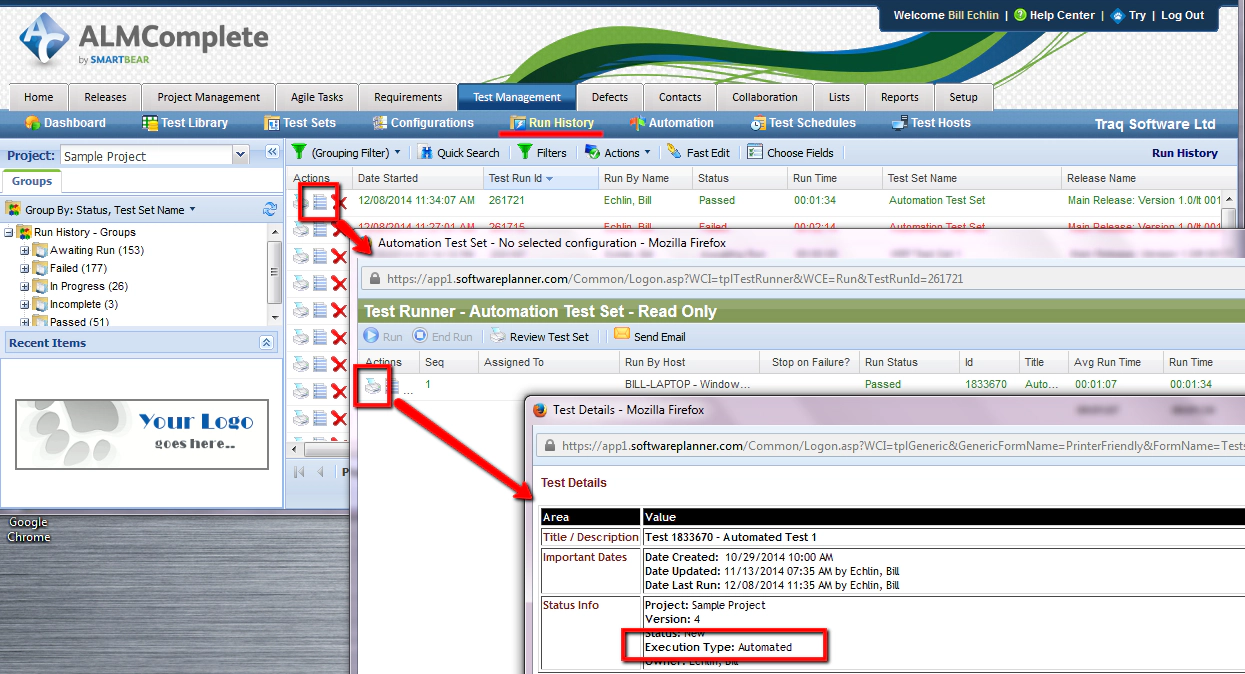The height and width of the screenshot is (674, 1245).
Task: Collapse the Run History - Groups root
Action: tap(9, 233)
